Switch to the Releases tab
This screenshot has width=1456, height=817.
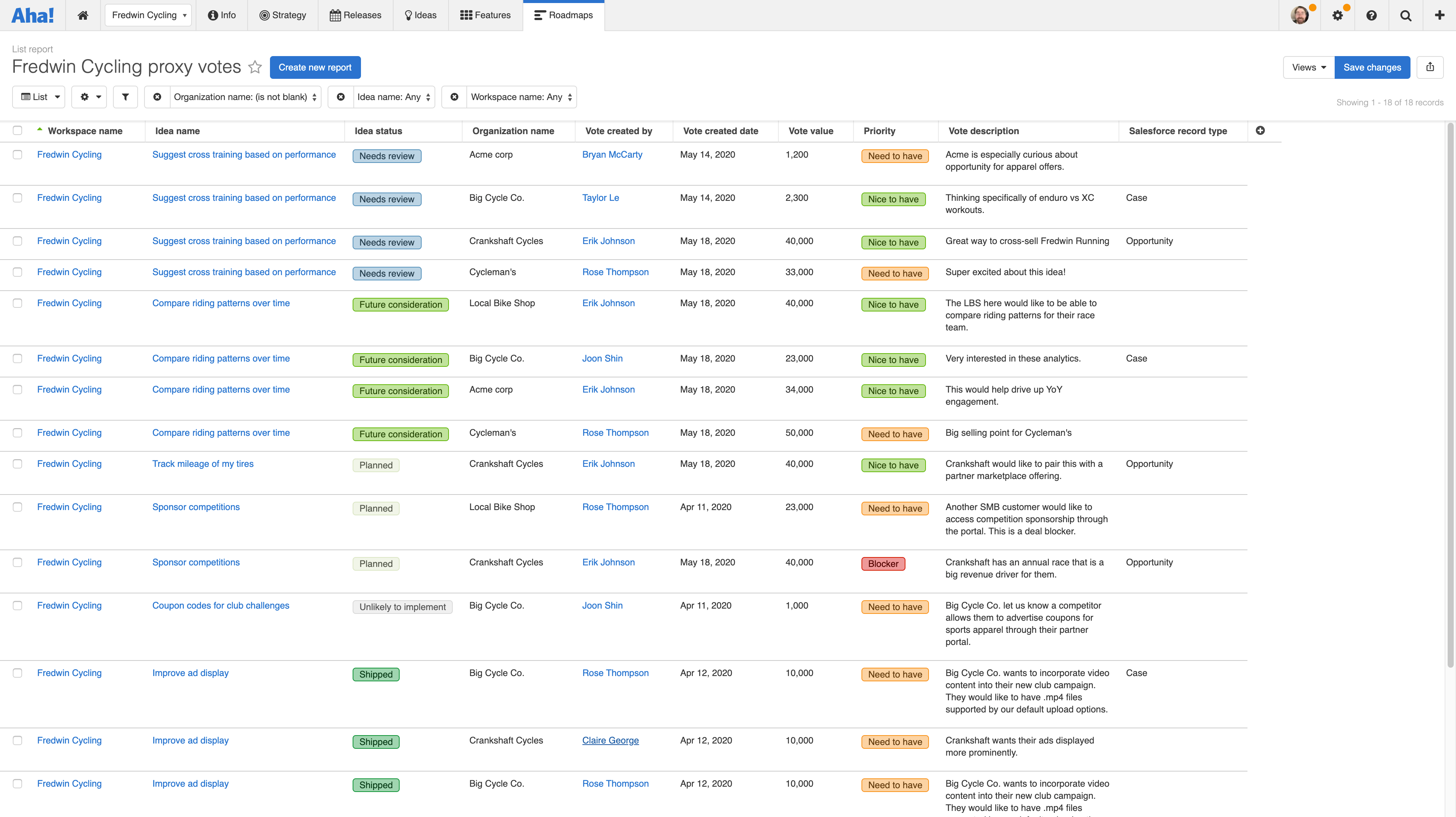(355, 15)
